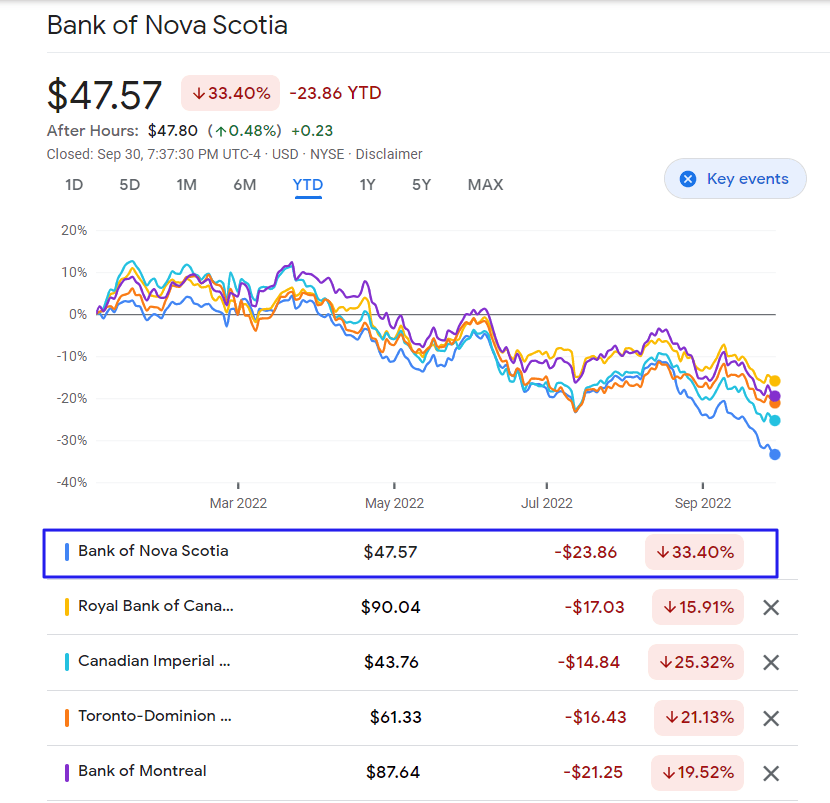
Task: Open the Disclaimer link
Action: tap(389, 154)
